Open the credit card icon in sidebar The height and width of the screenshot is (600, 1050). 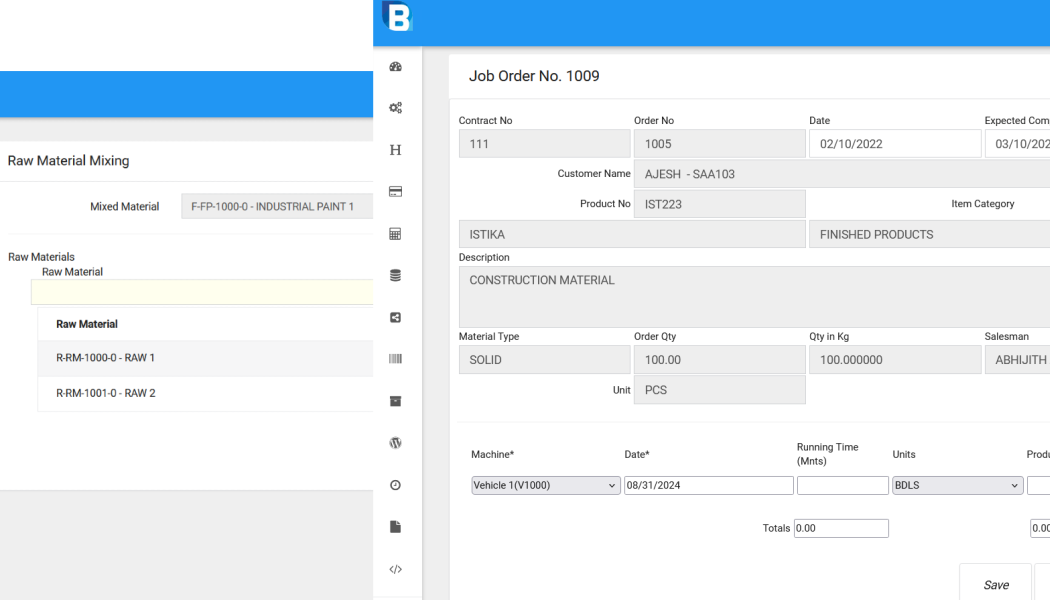pos(395,192)
